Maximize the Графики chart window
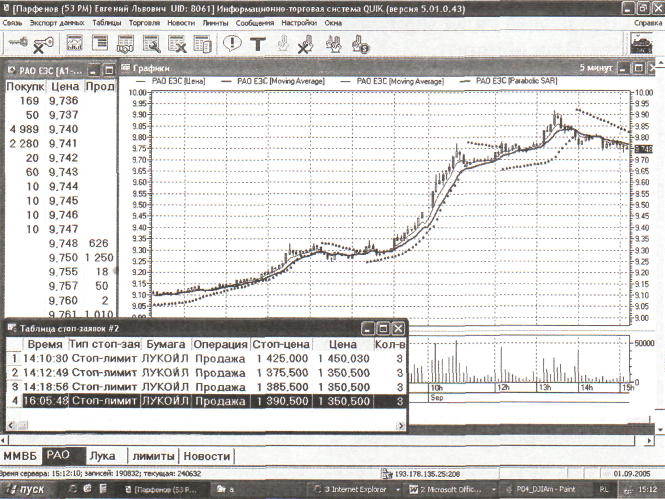The height and width of the screenshot is (499, 665). point(638,68)
